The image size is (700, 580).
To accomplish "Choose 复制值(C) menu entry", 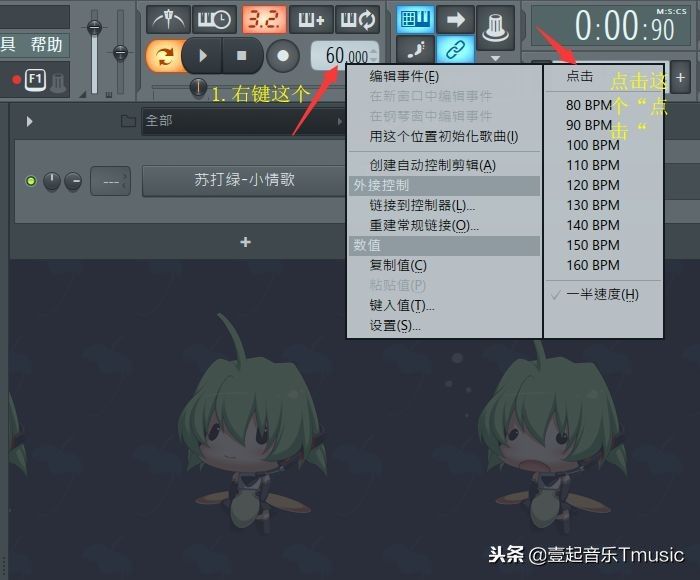I will pyautogui.click(x=444, y=265).
